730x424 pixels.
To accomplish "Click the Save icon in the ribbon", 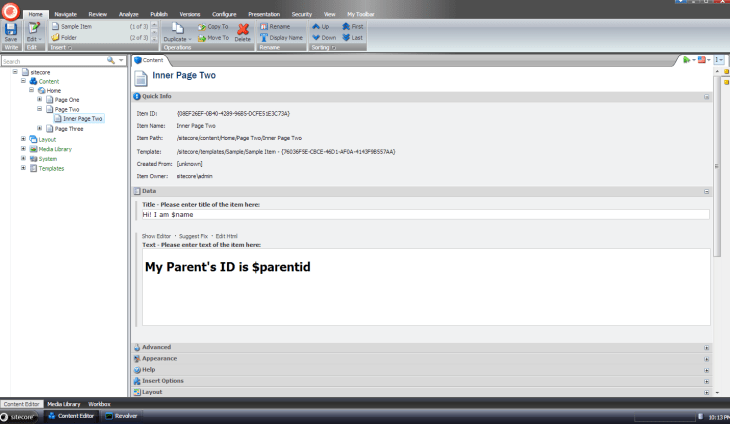I will point(11,31).
